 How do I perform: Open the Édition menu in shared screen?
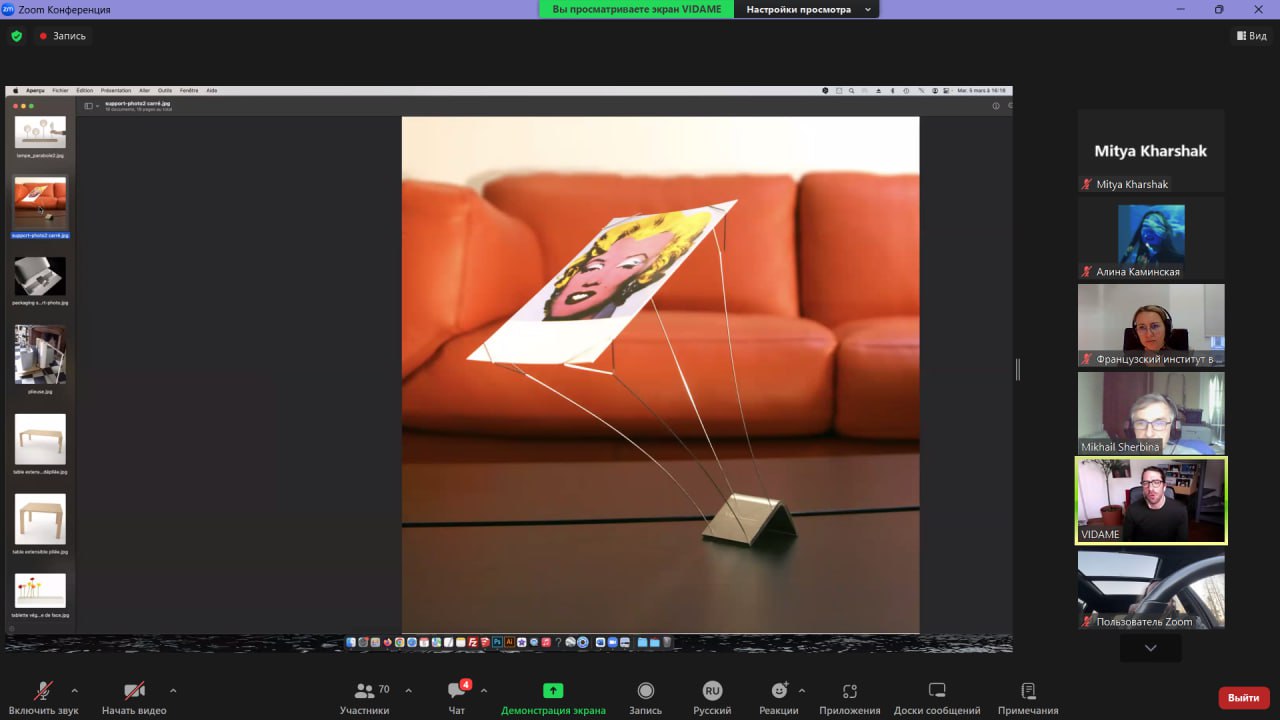point(85,90)
